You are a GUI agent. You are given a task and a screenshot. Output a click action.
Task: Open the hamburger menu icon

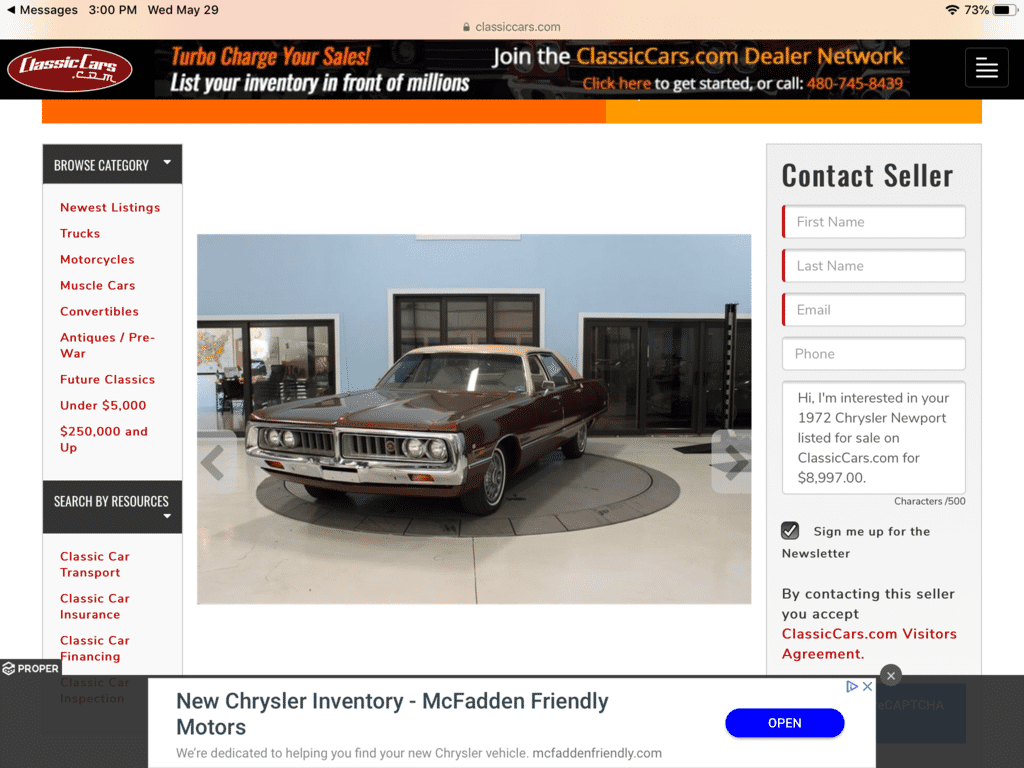[986, 68]
